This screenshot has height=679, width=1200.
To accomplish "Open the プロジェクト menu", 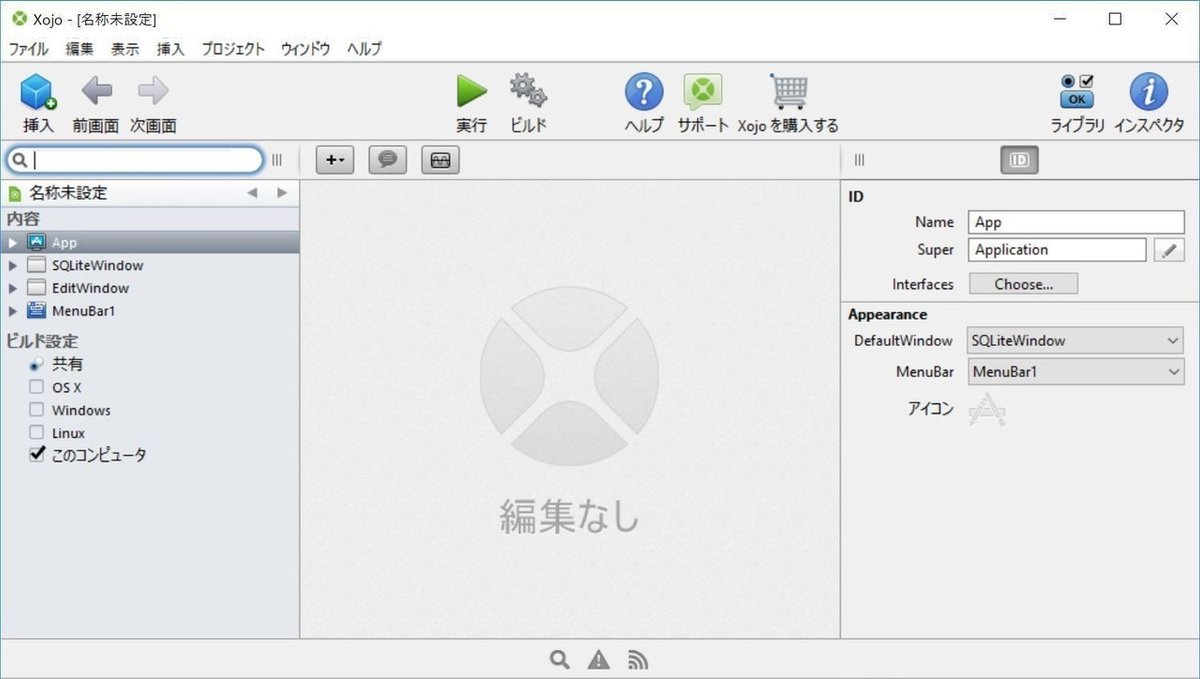I will click(x=233, y=48).
